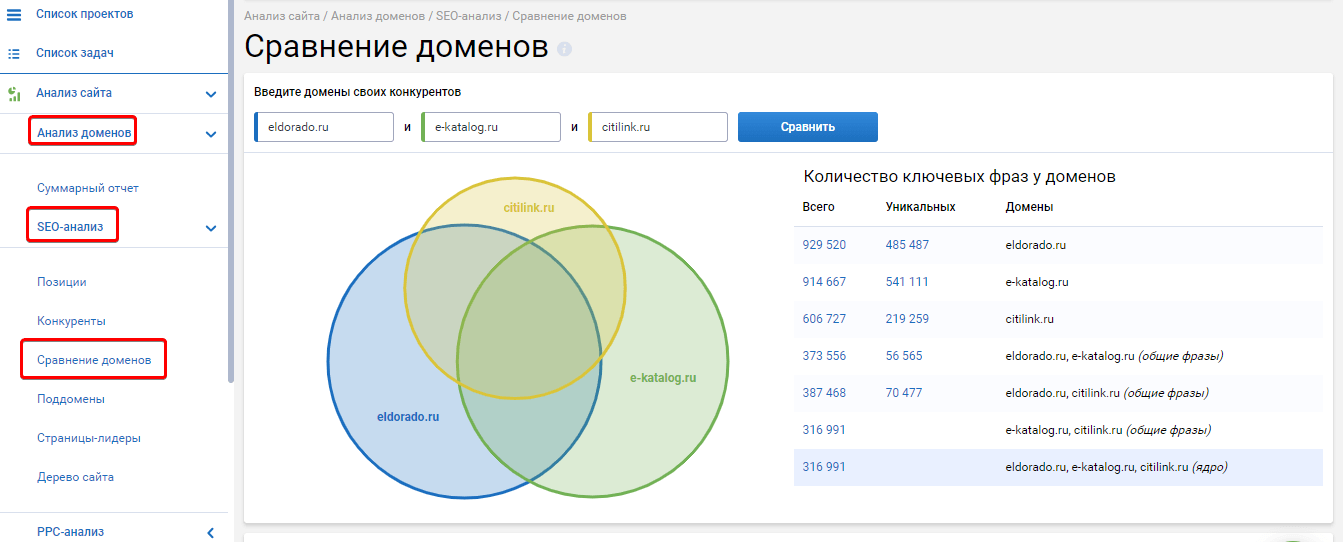
Task: Select Анализ доменов menu item
Action: click(x=84, y=132)
